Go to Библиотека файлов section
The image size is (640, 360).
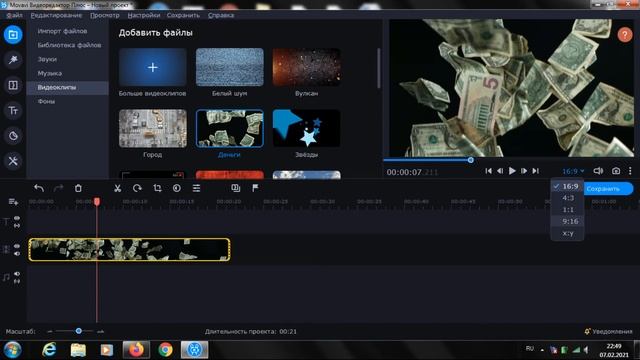pos(68,45)
